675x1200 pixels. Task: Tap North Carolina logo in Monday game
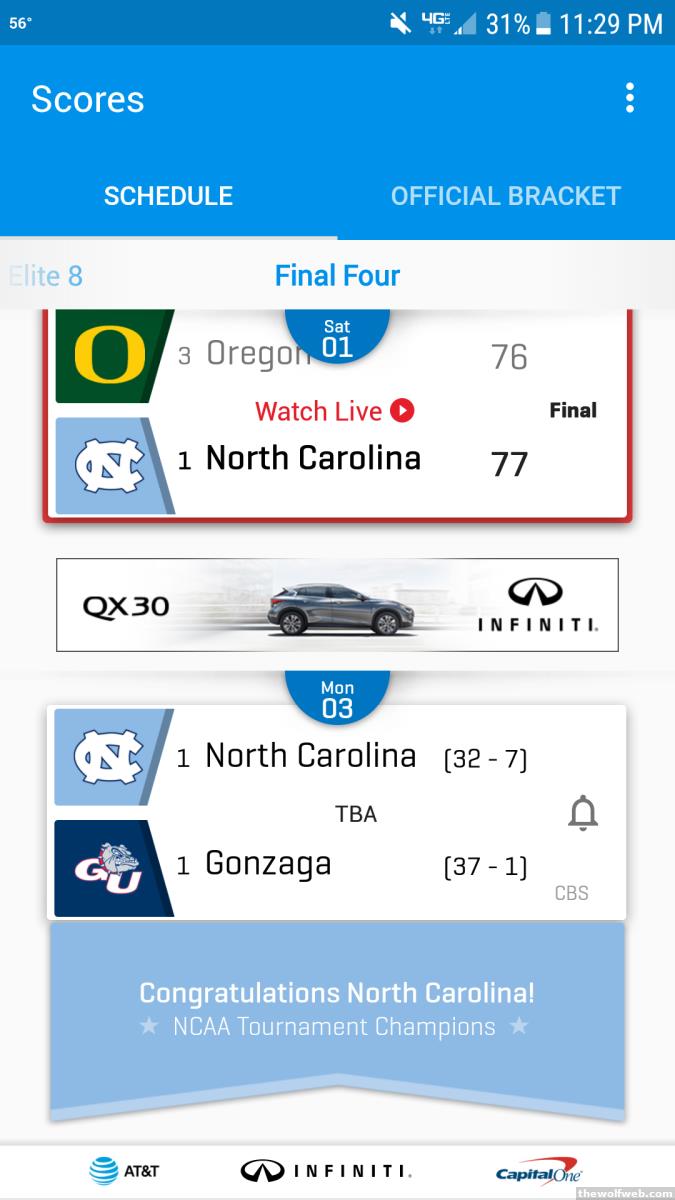point(107,757)
